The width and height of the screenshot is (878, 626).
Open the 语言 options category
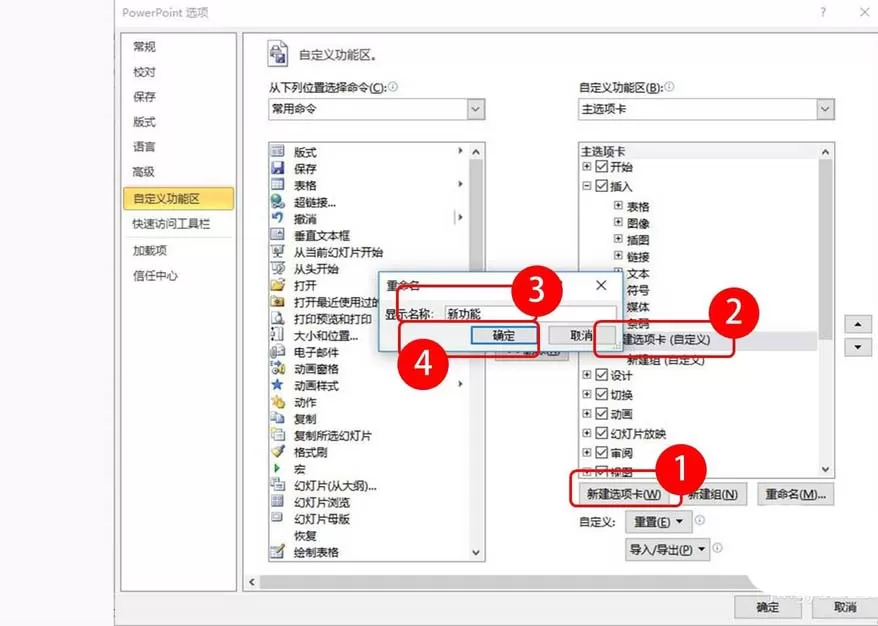[144, 147]
